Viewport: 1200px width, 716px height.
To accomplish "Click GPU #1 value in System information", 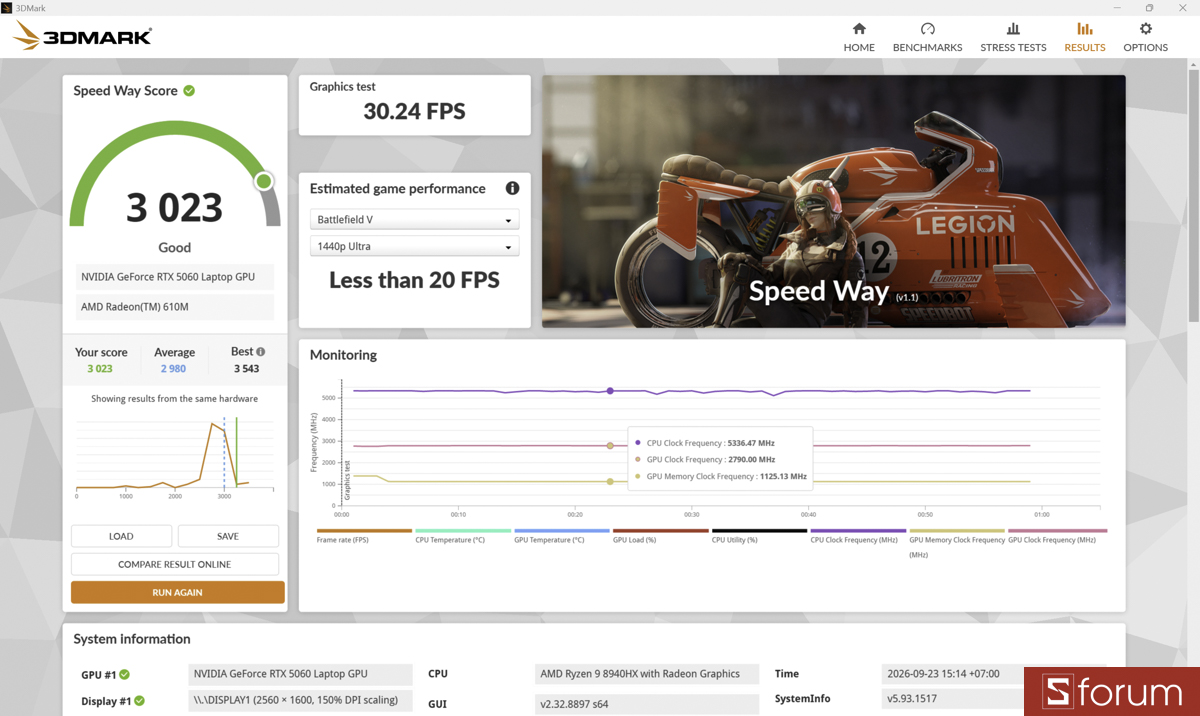I will tap(300, 674).
